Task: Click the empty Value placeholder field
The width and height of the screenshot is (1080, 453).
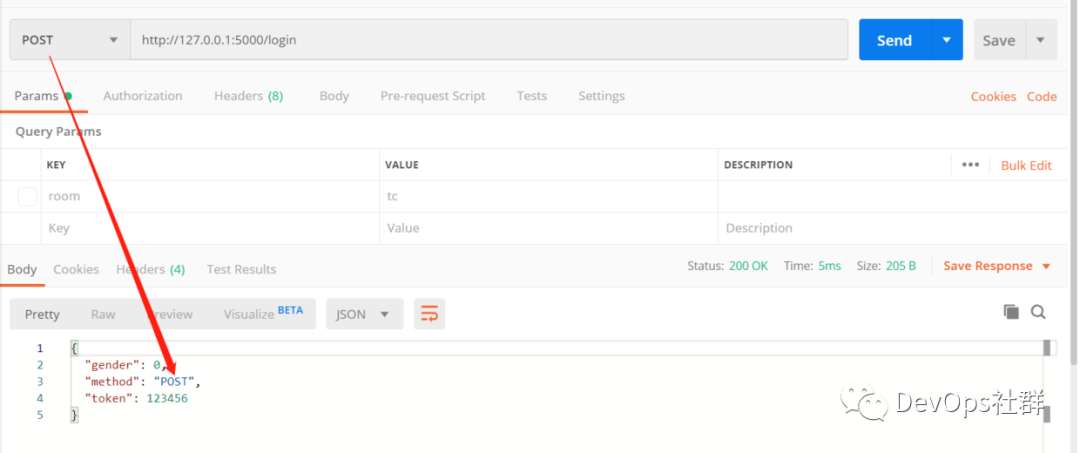Action: [x=548, y=228]
